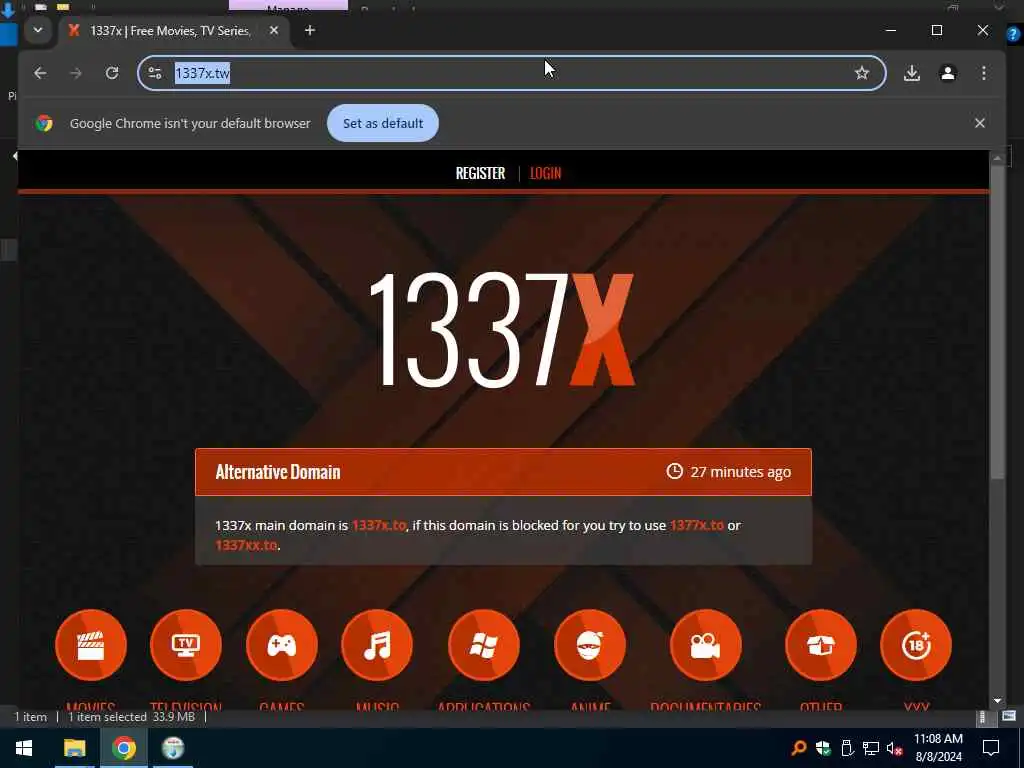Open the Other box category icon
The height and width of the screenshot is (768, 1024).
821,645
